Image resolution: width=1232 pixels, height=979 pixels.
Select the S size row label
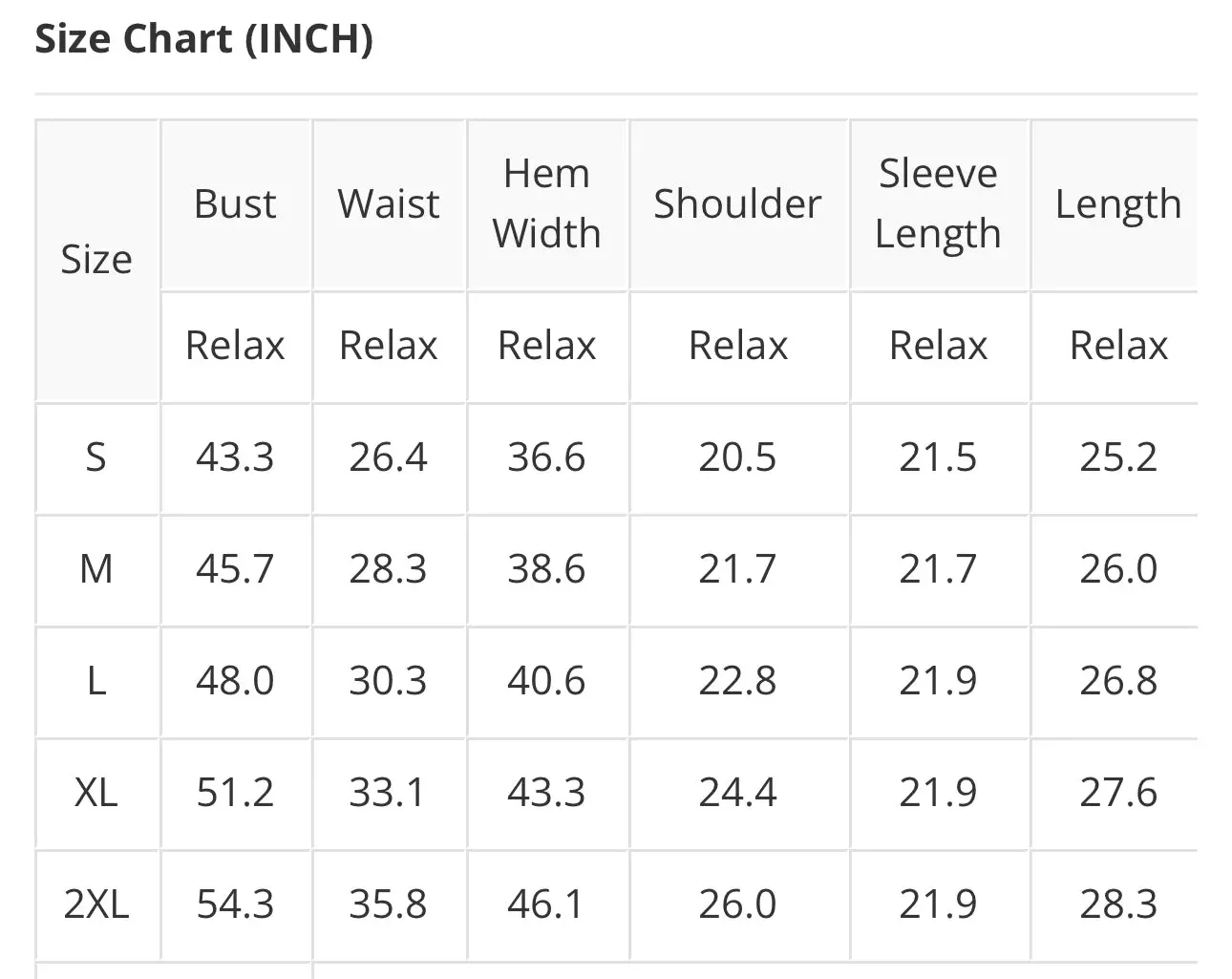(96, 458)
